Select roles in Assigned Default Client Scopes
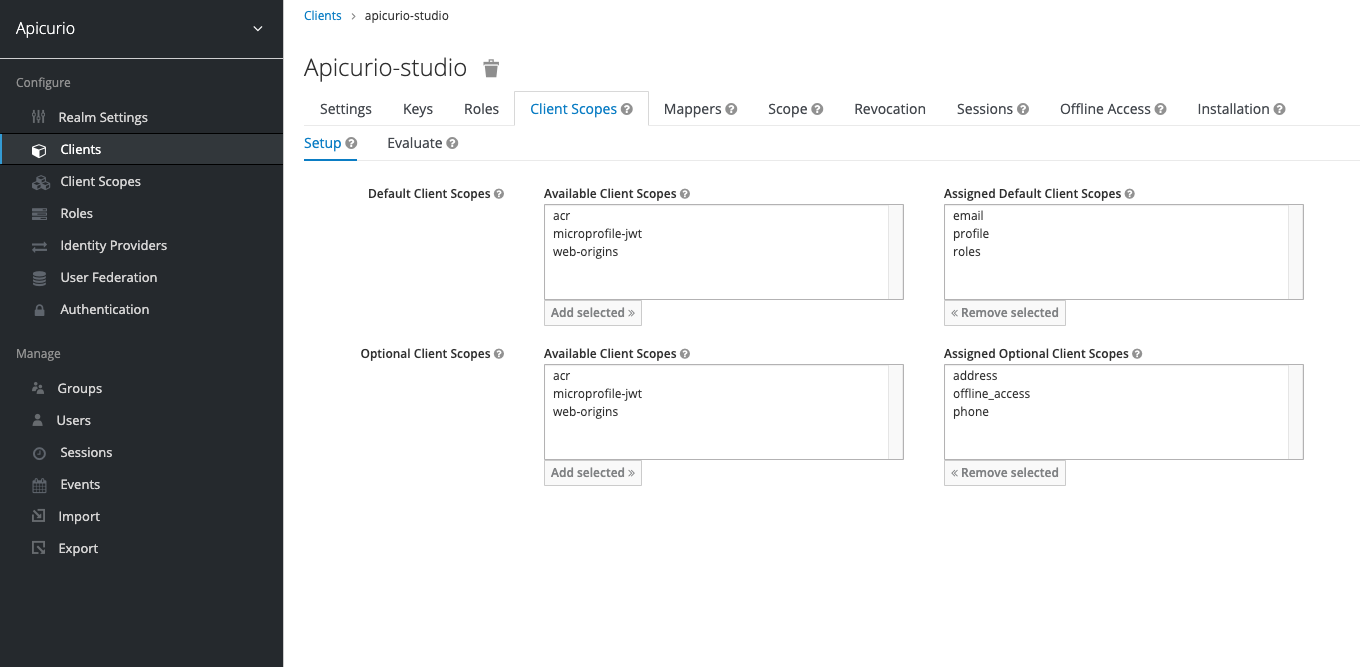The height and width of the screenshot is (667, 1360). pos(1116,252)
